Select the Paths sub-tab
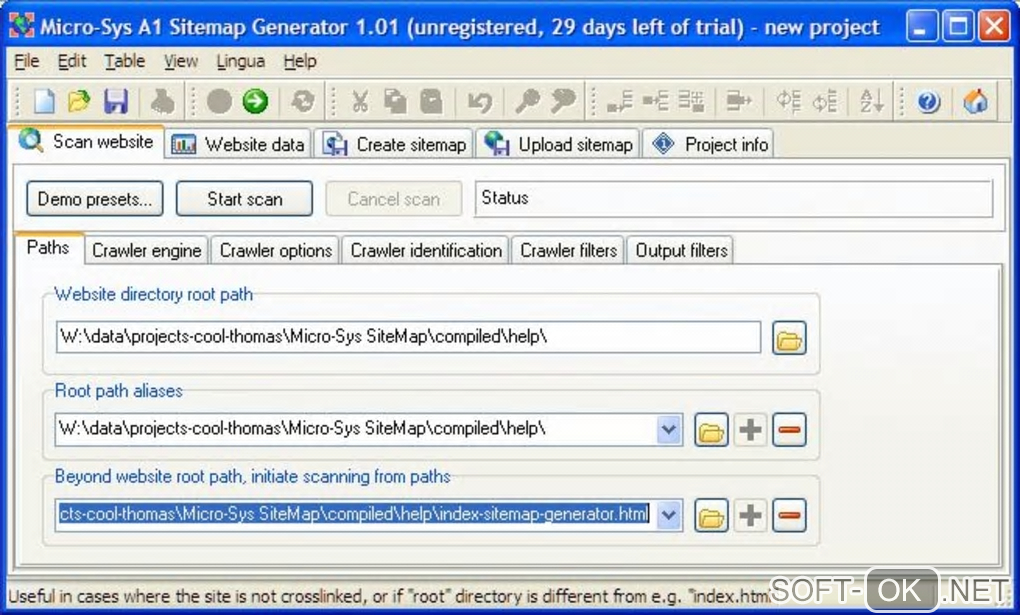 49,248
